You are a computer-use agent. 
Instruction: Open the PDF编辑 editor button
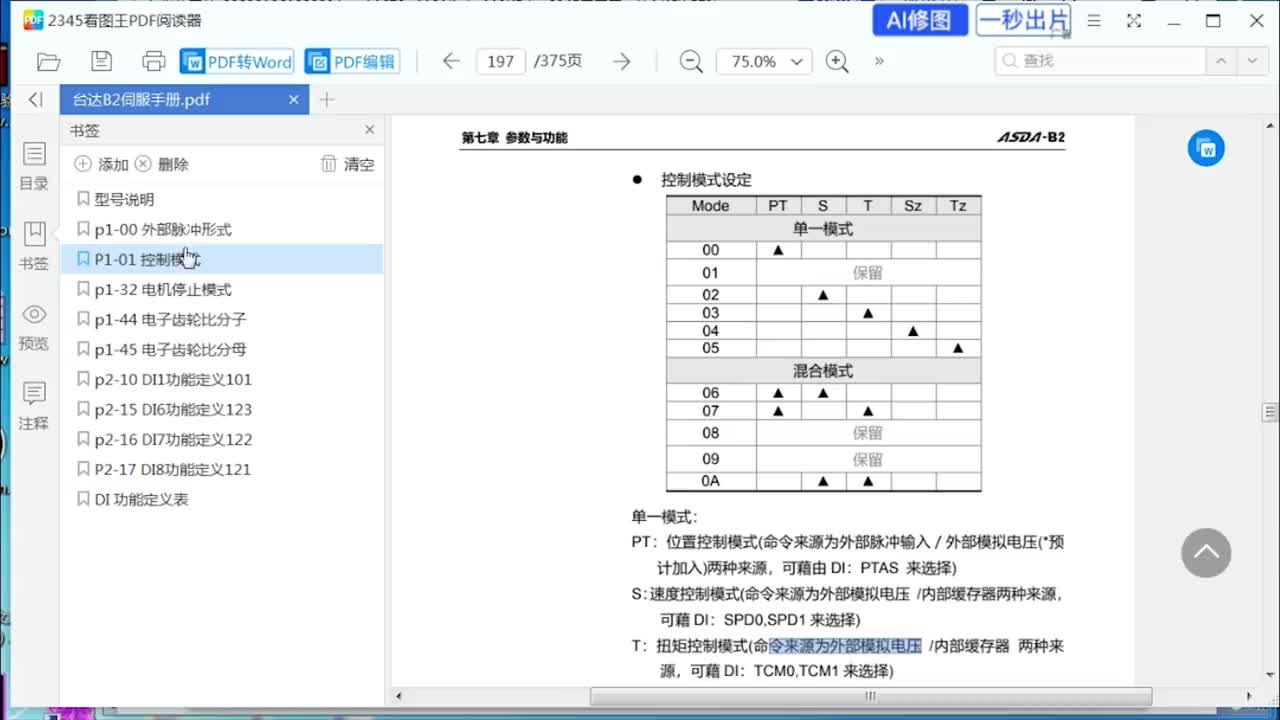pyautogui.click(x=352, y=61)
